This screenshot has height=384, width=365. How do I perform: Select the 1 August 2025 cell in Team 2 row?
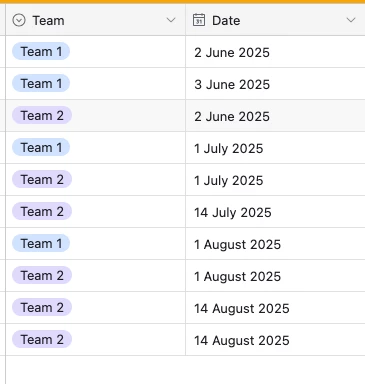click(x=275, y=276)
